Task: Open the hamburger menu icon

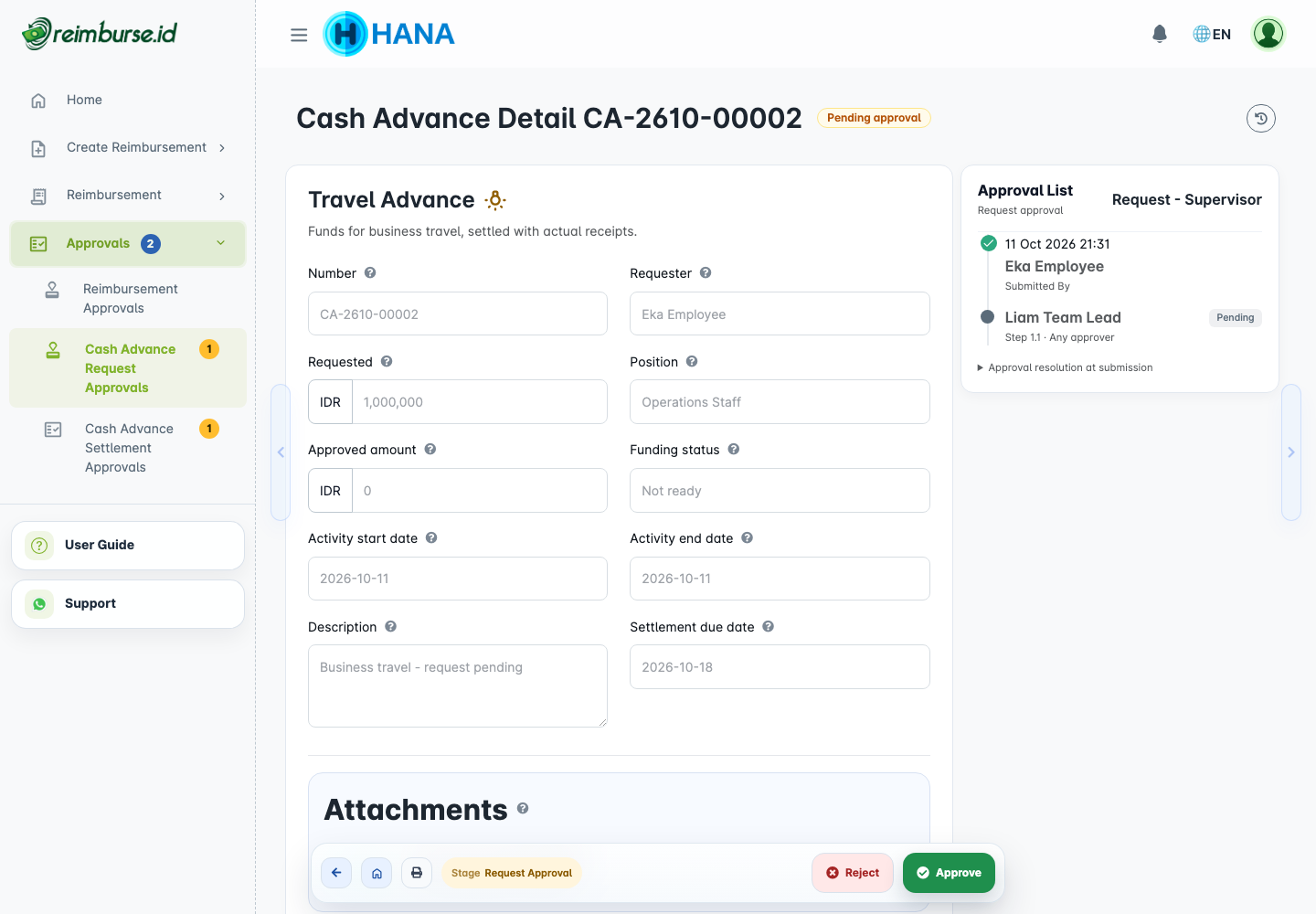Action: tap(299, 35)
